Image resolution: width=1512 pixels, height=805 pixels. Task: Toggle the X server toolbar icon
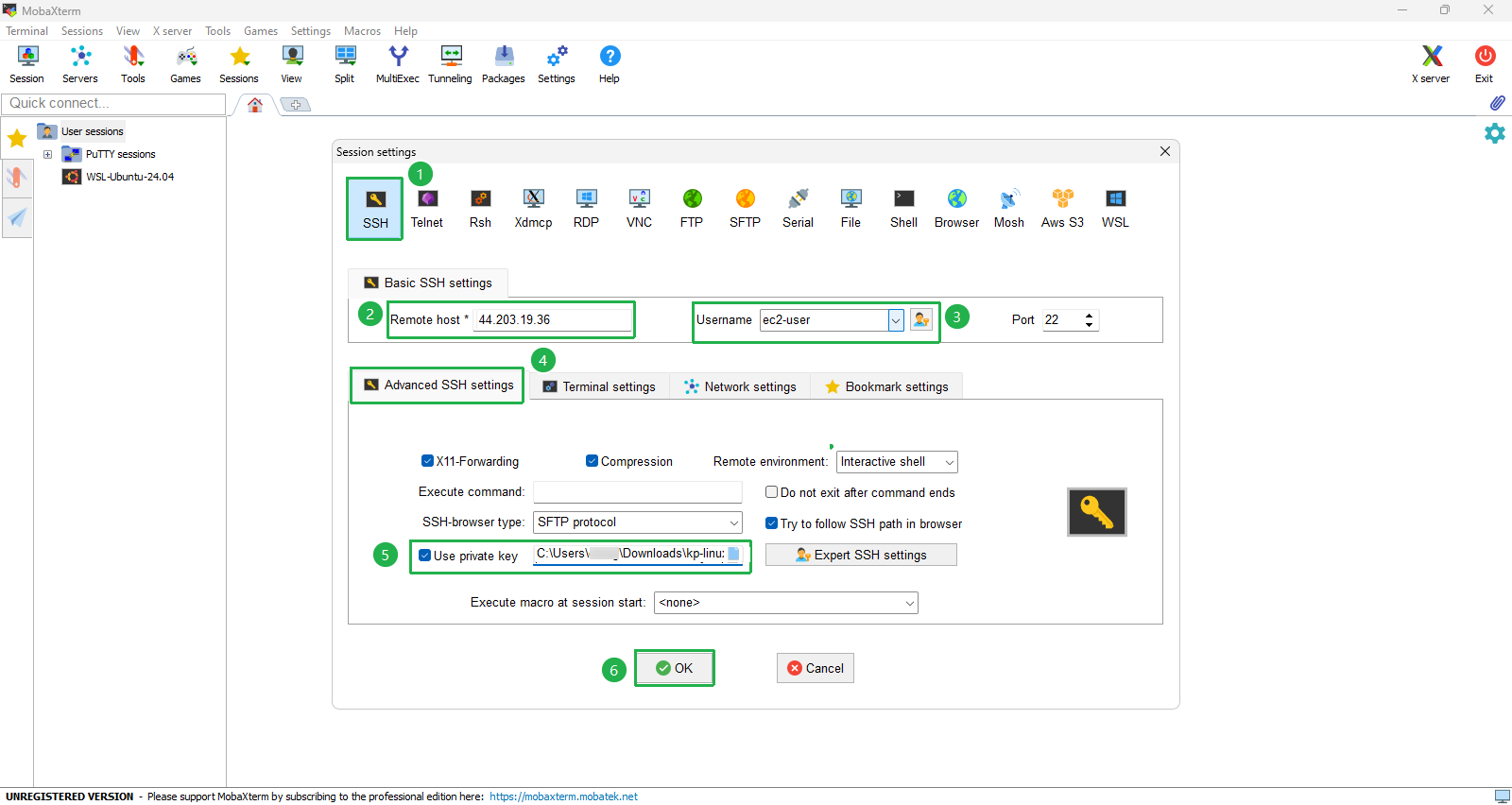[1431, 64]
